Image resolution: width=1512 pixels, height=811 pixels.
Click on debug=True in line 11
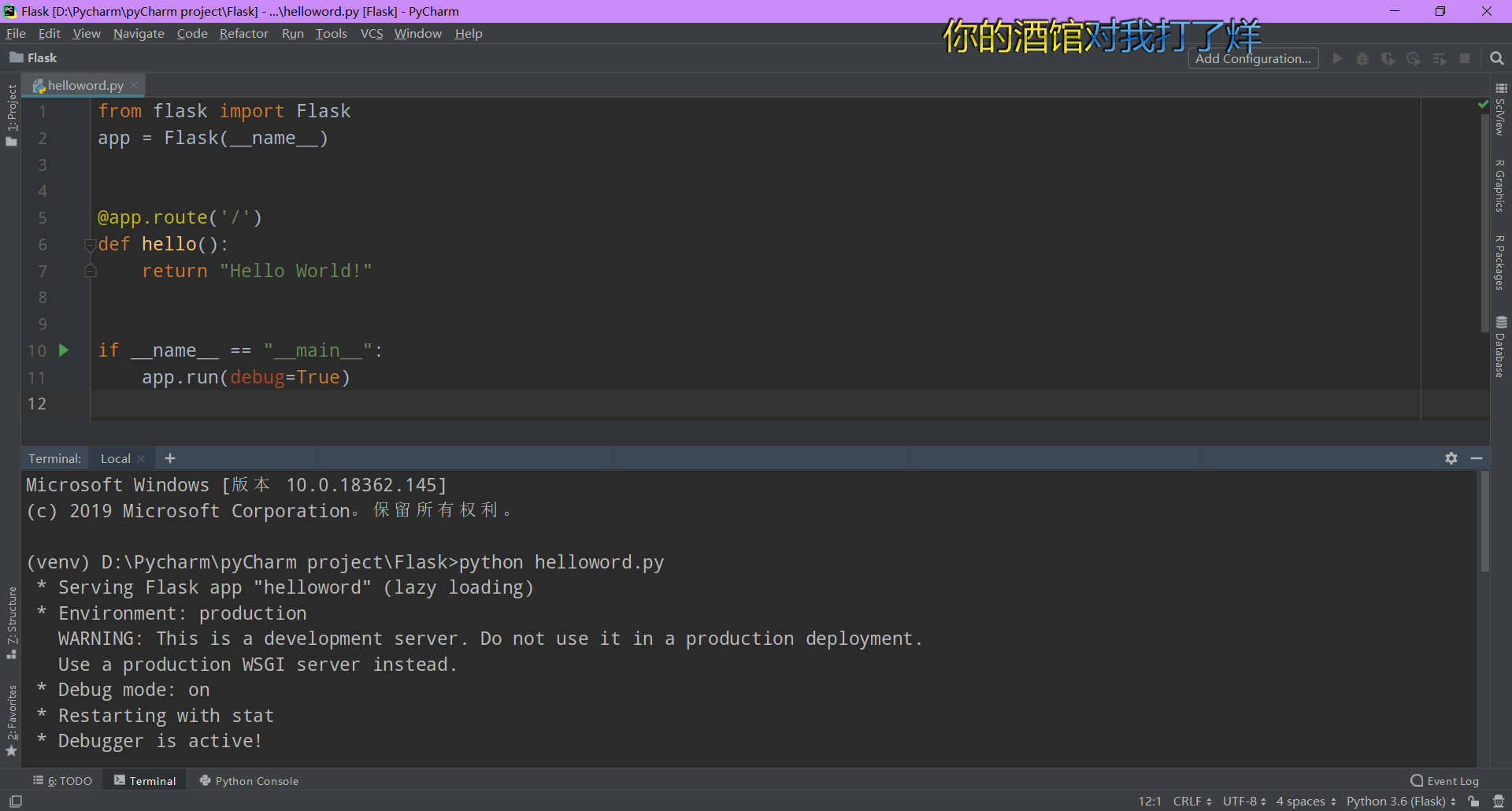pos(285,377)
